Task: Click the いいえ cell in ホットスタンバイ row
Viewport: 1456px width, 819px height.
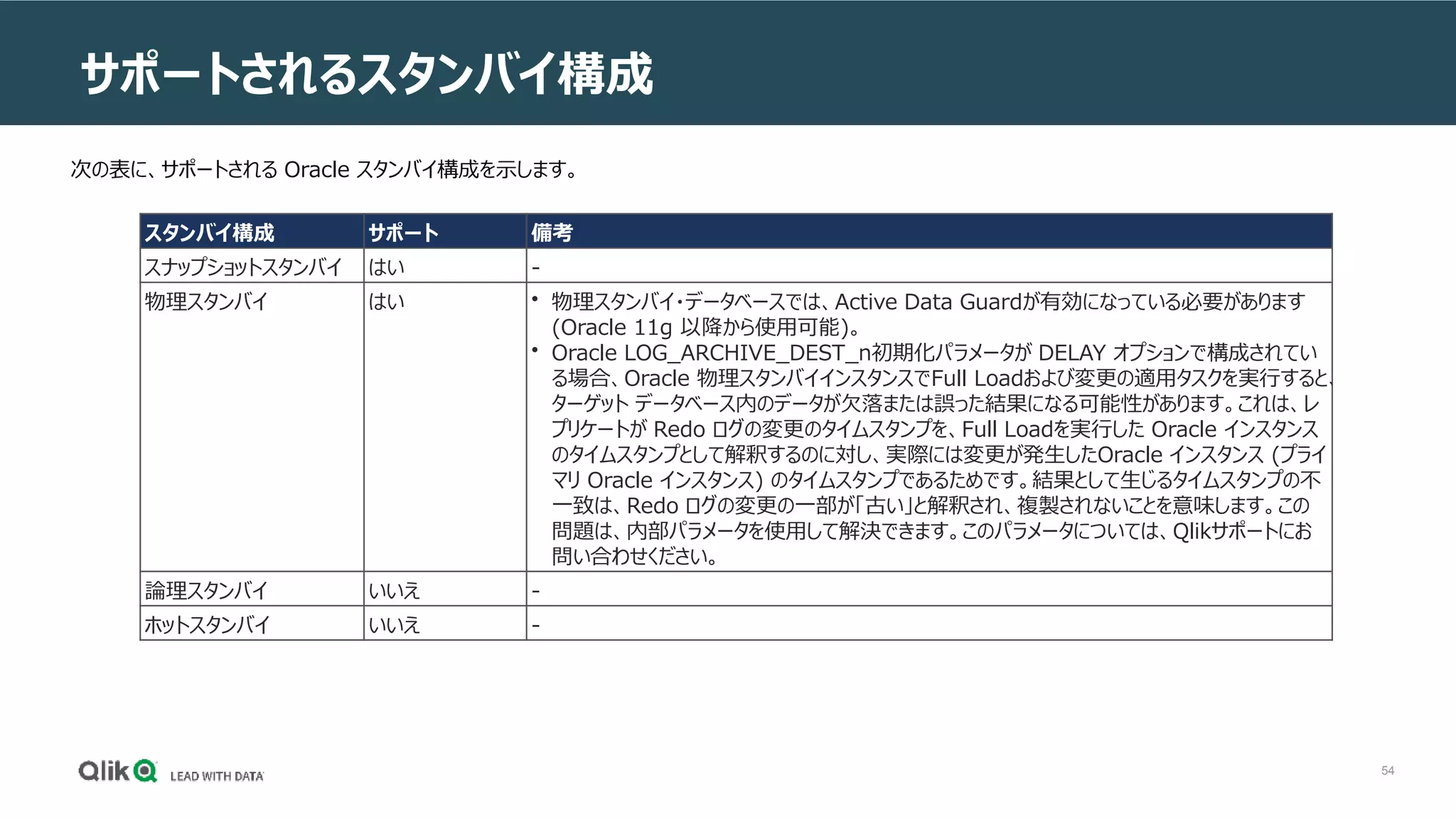Action: pos(445,623)
